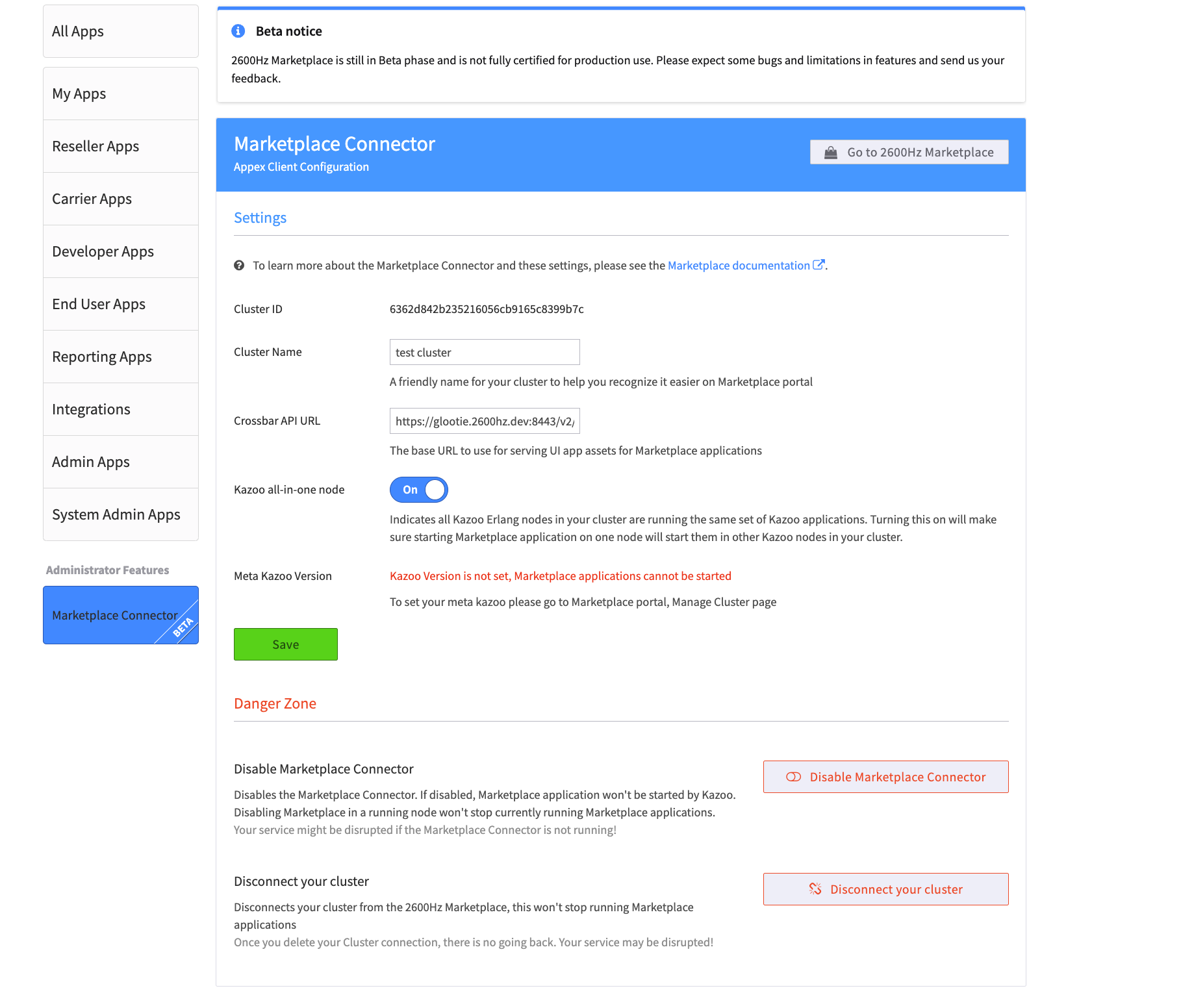Viewport: 1181px width, 1008px height.
Task: Click the broken link icon on the Disconnect your cluster button
Action: 815,889
